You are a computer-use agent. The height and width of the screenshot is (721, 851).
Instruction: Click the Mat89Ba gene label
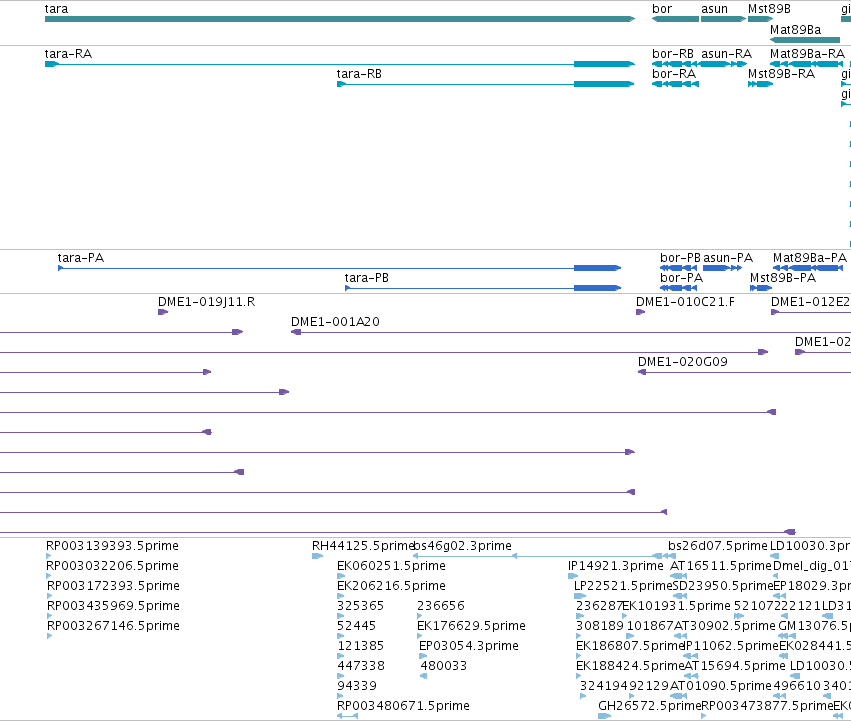click(795, 30)
